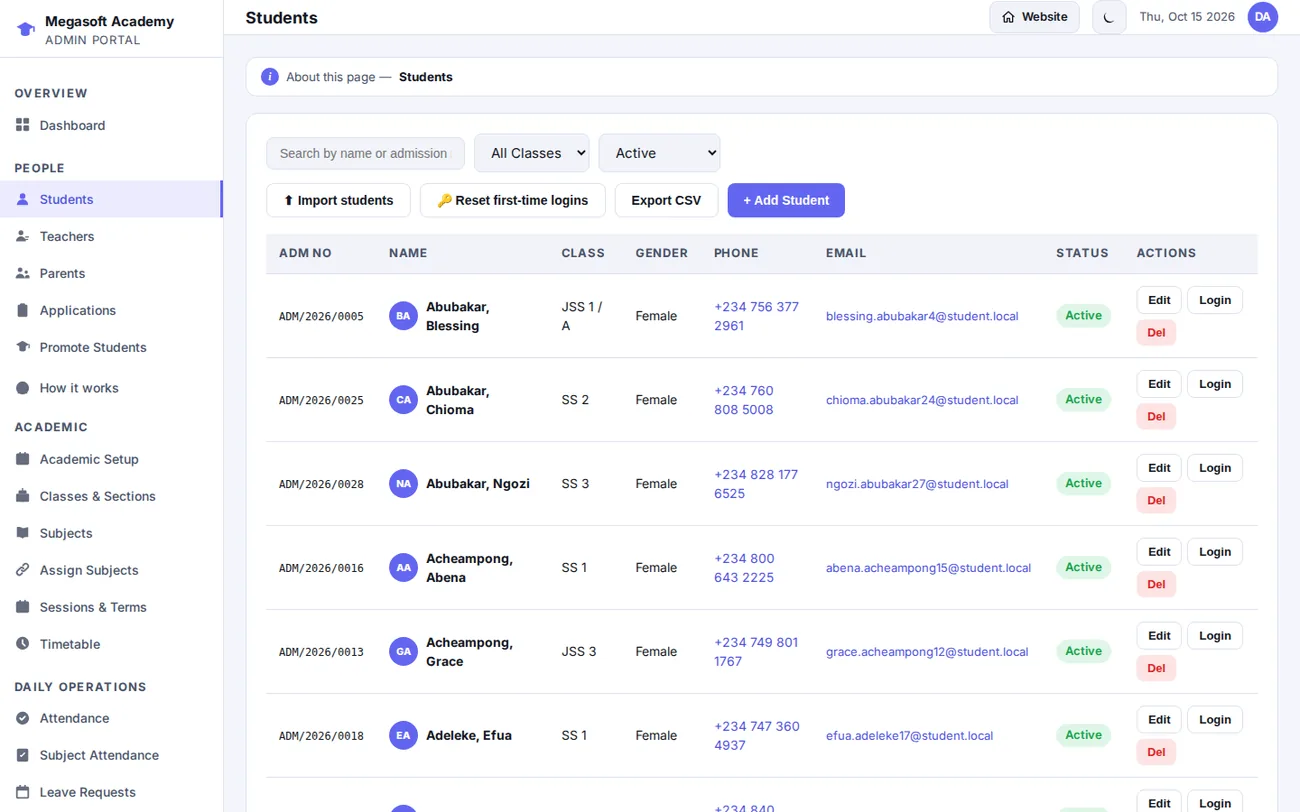The image size is (1300, 812).
Task: Login as Abubakar, Ngozi
Action: coord(1215,468)
